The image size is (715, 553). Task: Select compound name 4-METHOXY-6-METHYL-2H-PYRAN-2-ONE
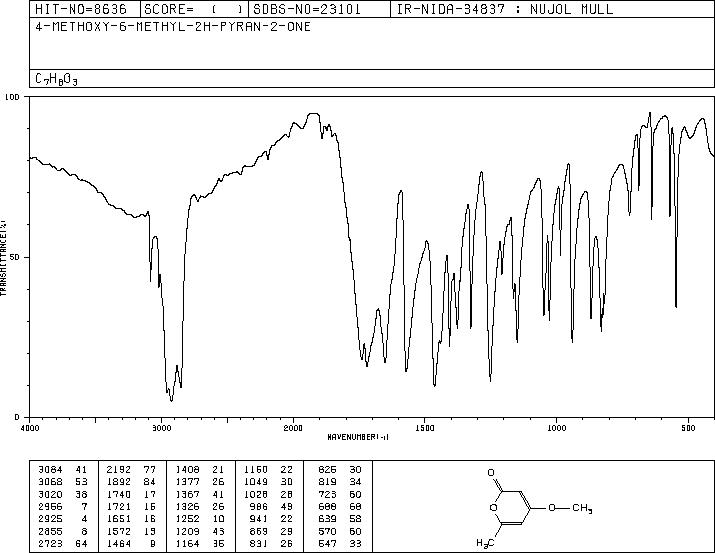[173, 26]
